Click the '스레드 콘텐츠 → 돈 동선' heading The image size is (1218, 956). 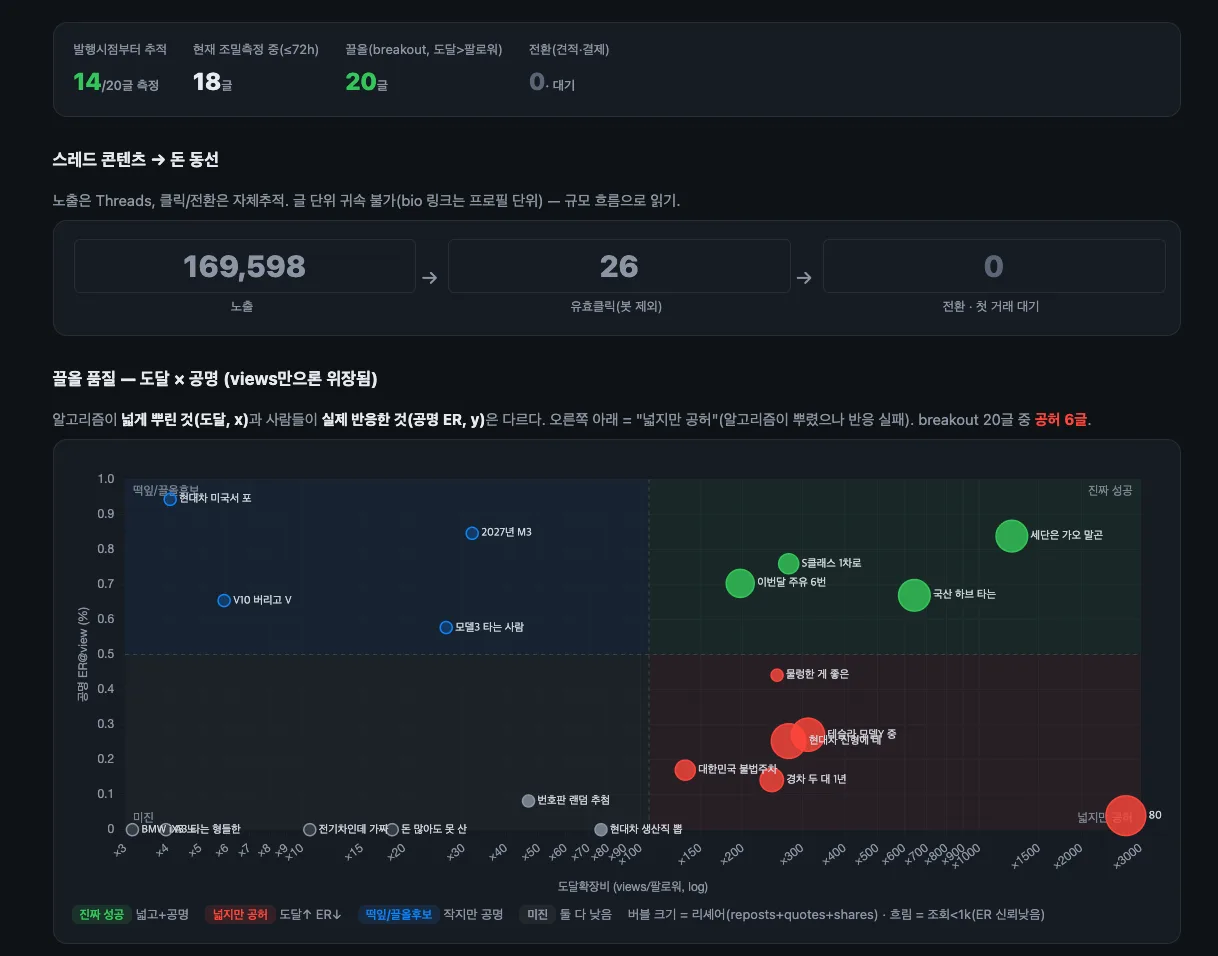[136, 160]
